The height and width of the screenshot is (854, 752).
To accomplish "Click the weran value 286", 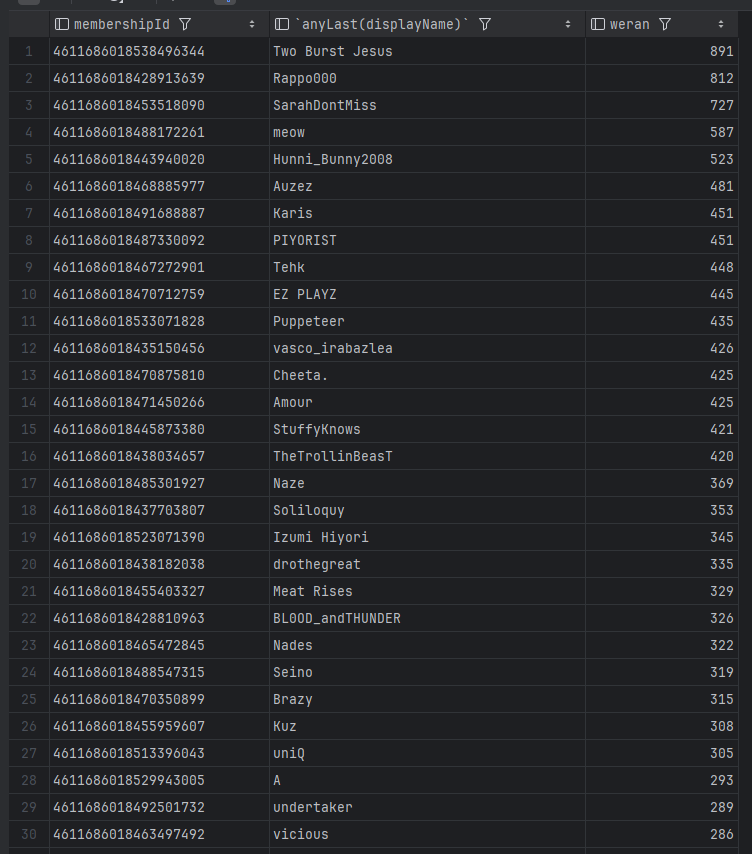I will [662, 834].
